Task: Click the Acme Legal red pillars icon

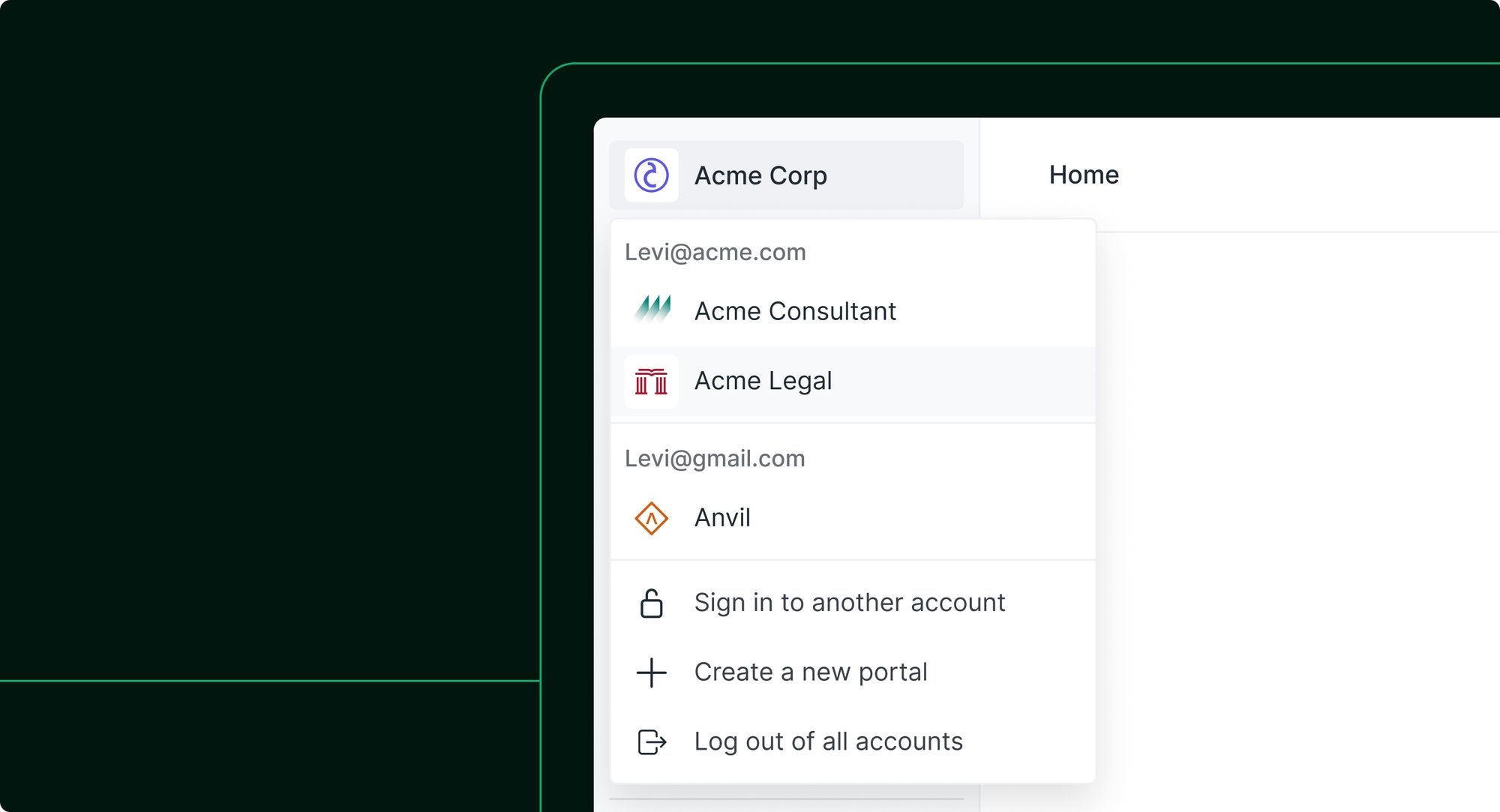Action: click(651, 381)
